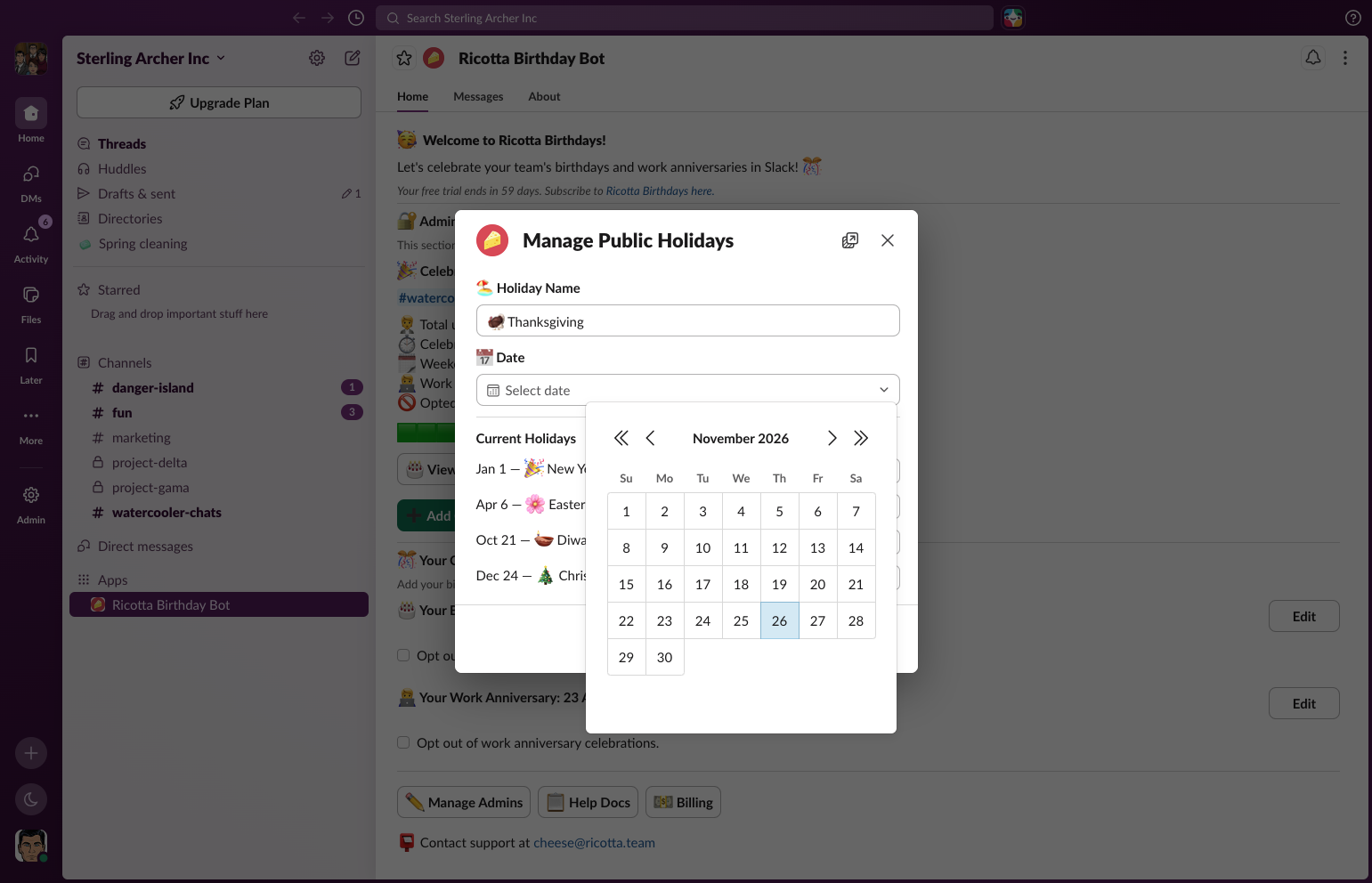The width and height of the screenshot is (1372, 883).
Task: Open Activity in the left rail
Action: [x=31, y=242]
